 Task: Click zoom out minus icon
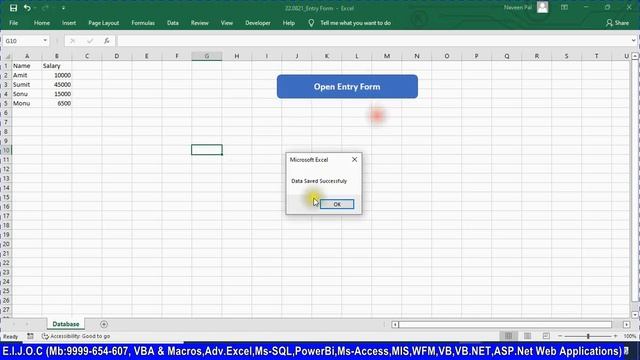(x=560, y=336)
